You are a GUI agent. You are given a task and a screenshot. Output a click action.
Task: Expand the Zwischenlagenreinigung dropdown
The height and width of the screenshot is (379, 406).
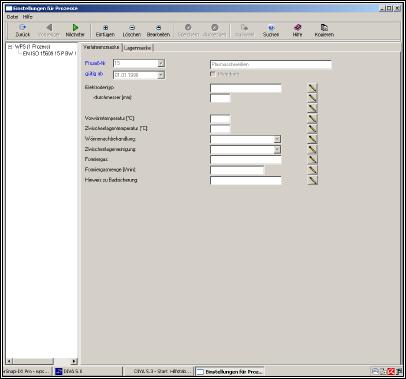[277, 150]
